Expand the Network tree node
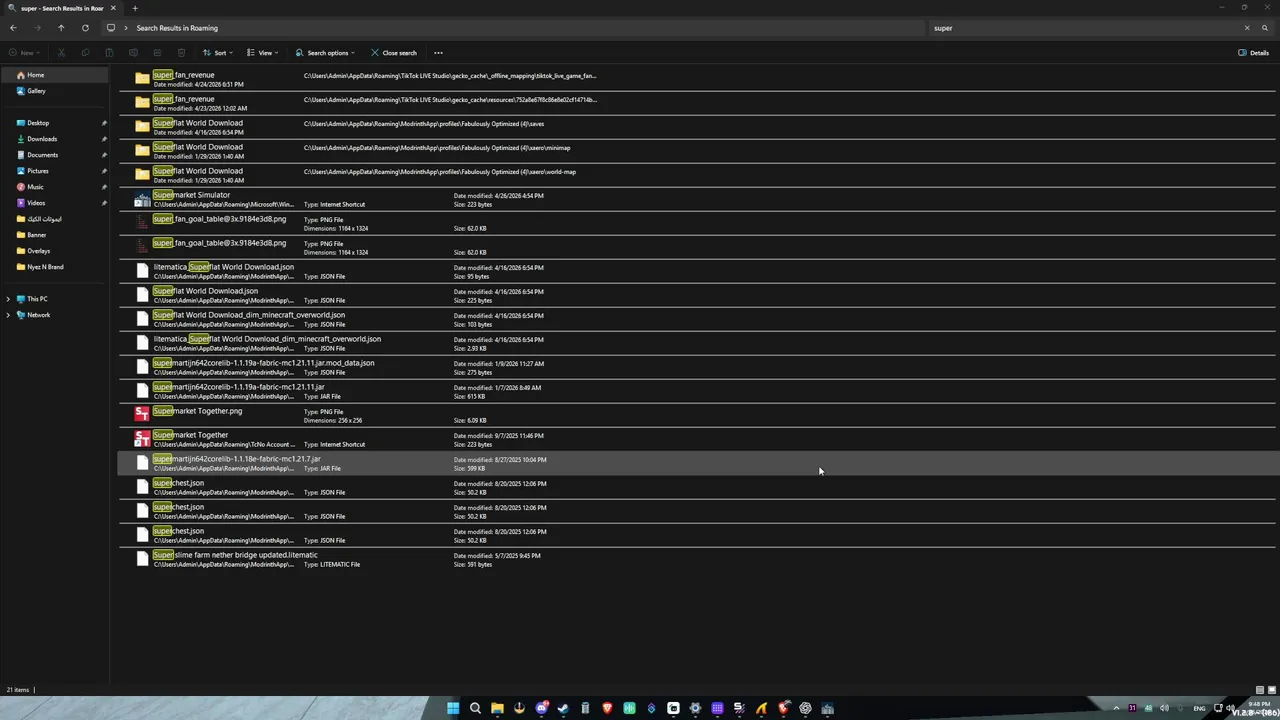The height and width of the screenshot is (720, 1280). click(x=8, y=315)
